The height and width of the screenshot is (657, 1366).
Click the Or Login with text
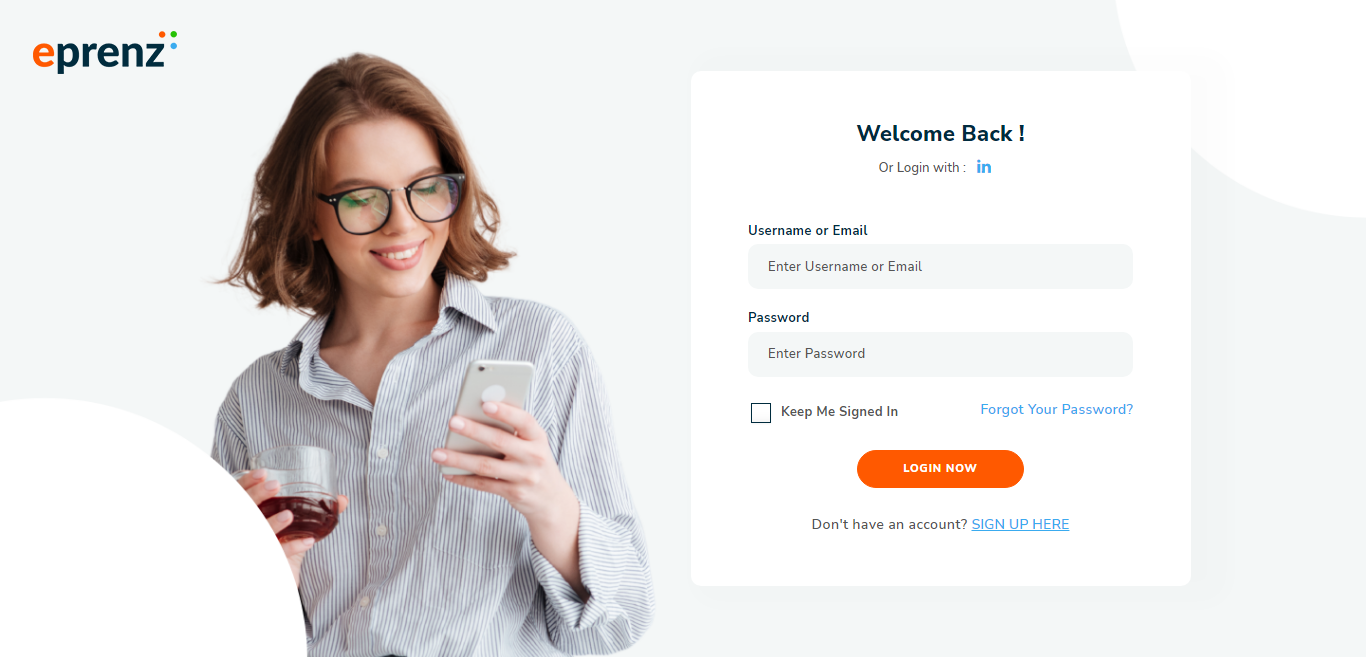(x=922, y=168)
